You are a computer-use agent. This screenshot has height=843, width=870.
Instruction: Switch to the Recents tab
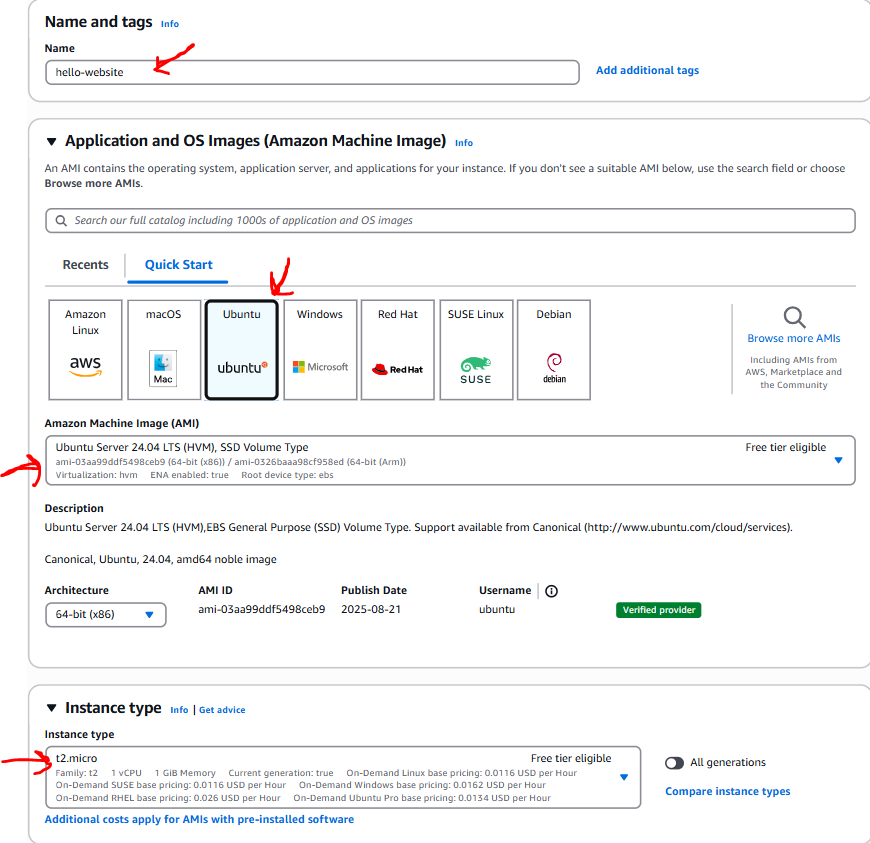pos(86,265)
